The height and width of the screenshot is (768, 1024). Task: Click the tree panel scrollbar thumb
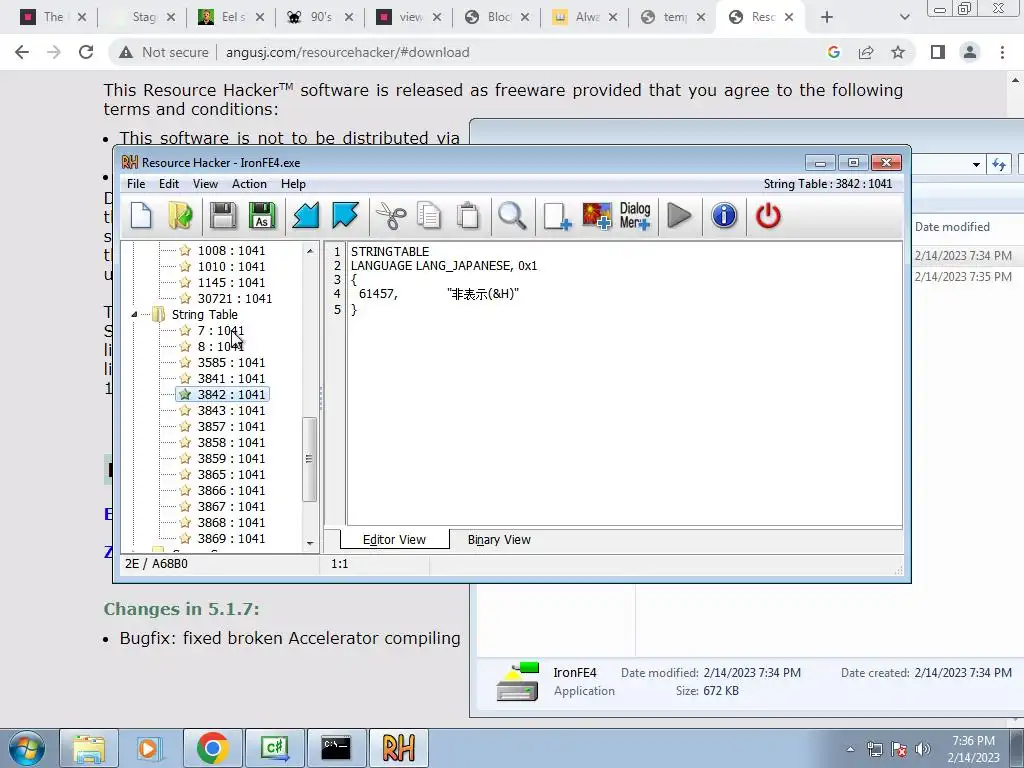pos(310,459)
